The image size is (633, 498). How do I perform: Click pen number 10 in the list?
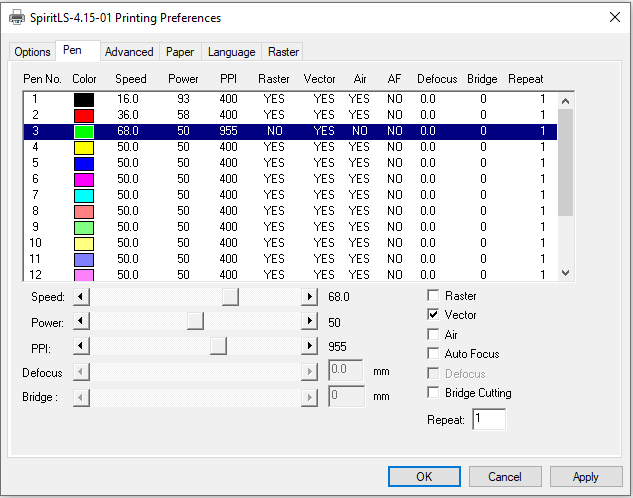[x=36, y=243]
